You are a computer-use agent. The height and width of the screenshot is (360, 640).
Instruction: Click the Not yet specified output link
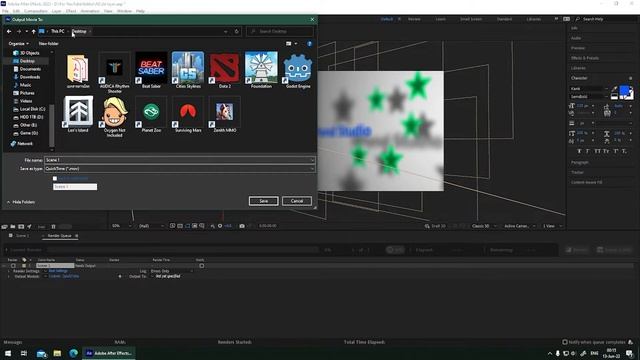(x=168, y=276)
